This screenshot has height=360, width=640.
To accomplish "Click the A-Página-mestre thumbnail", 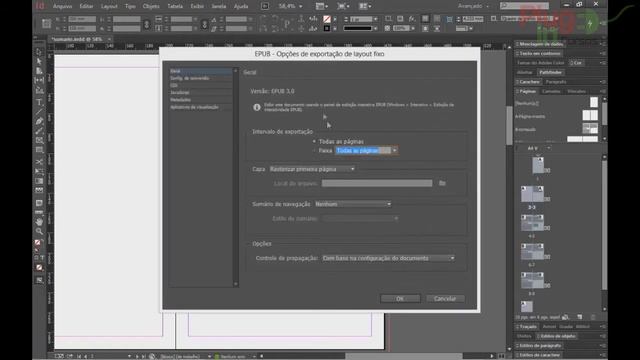I will click(x=590, y=116).
